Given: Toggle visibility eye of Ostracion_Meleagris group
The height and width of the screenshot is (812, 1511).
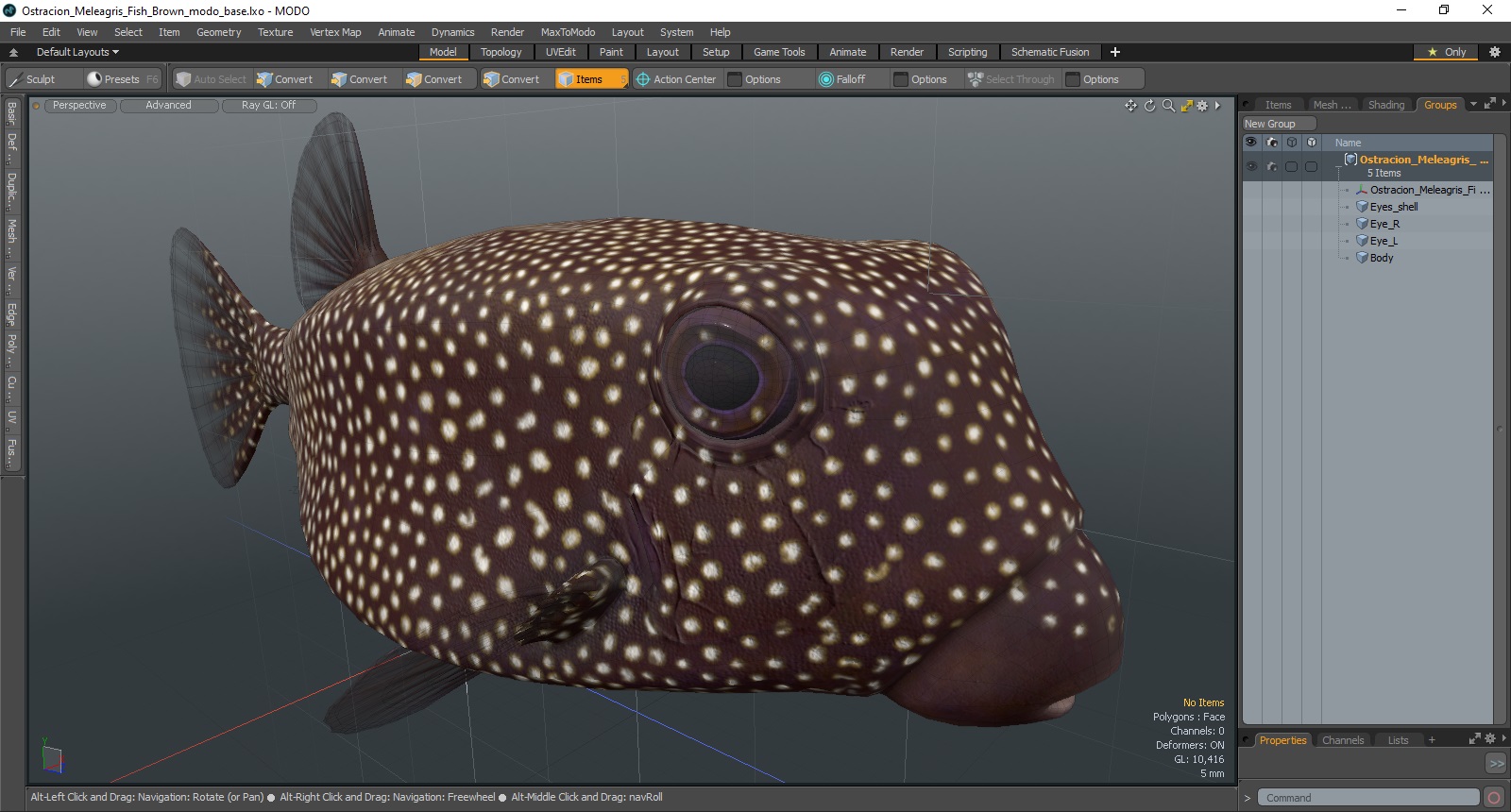Looking at the screenshot, I should pos(1251,166).
